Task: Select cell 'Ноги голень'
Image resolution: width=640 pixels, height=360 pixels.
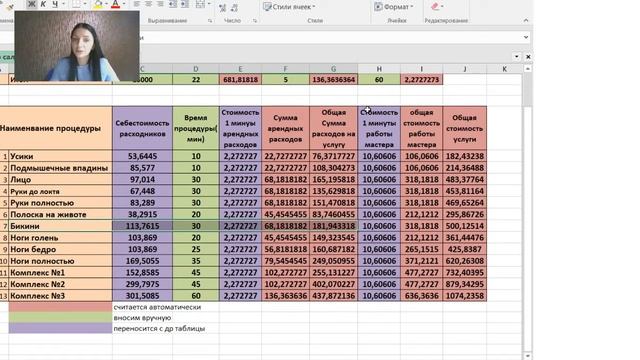Action: tap(60, 238)
